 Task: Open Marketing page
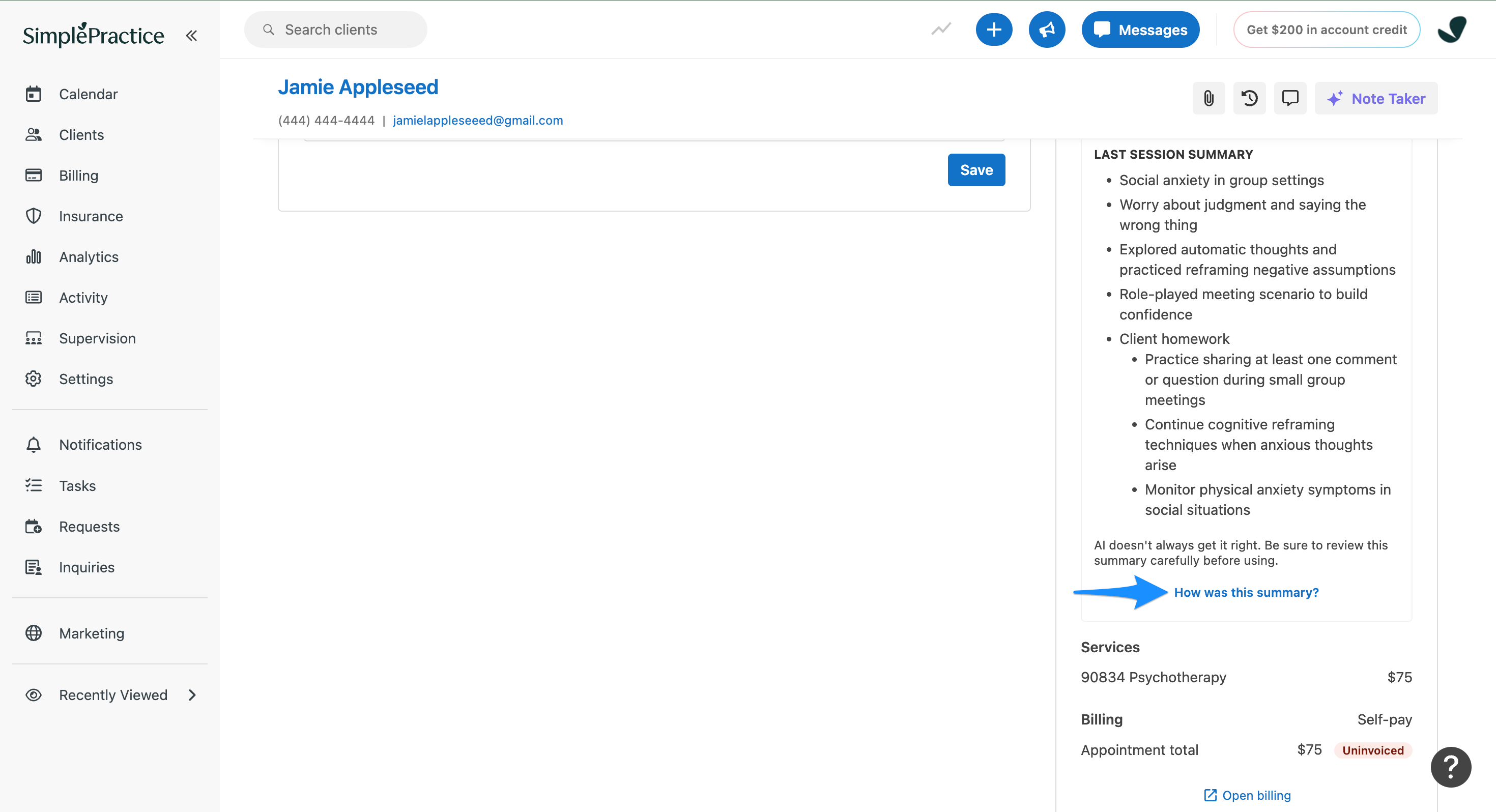click(91, 633)
